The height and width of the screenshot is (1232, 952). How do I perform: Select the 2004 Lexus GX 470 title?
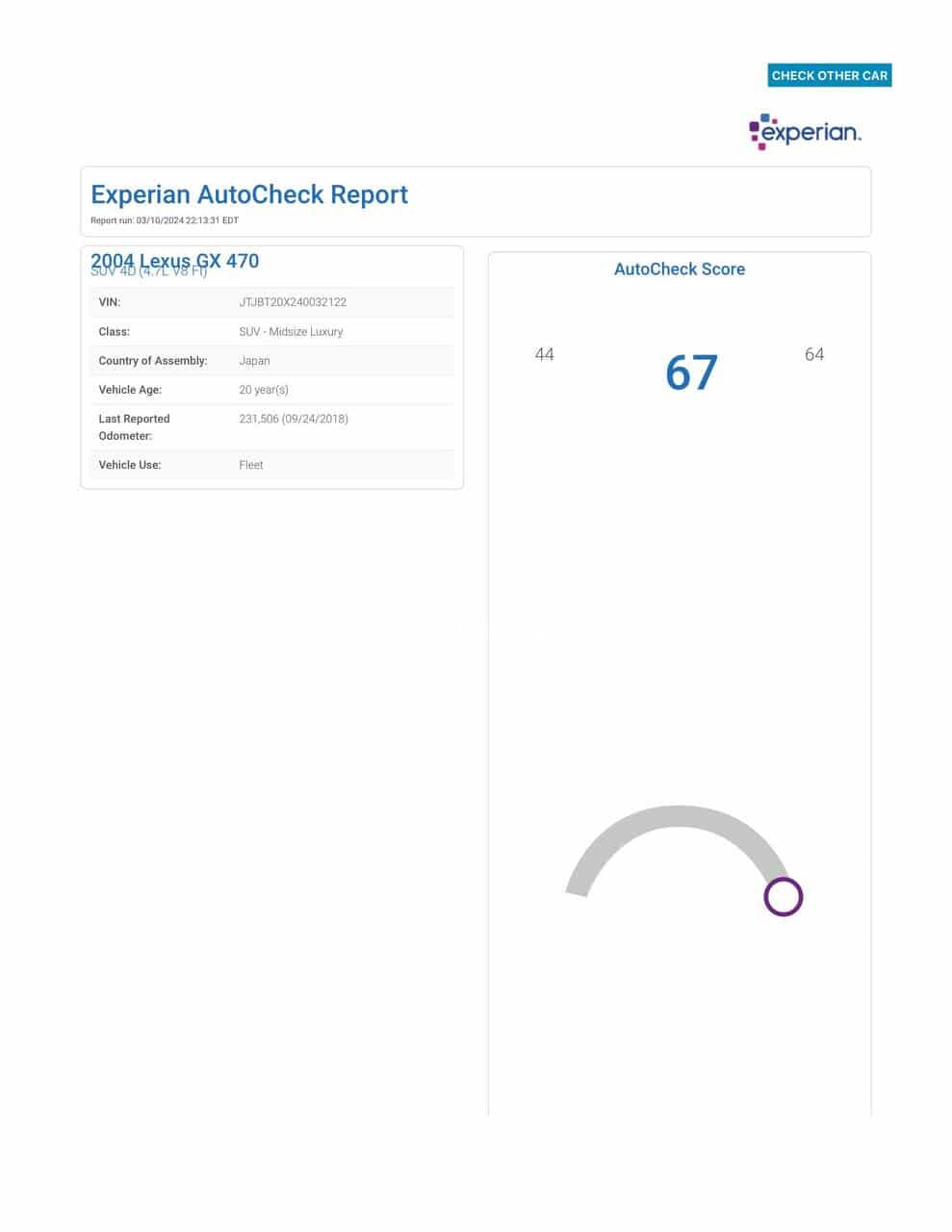pyautogui.click(x=175, y=260)
